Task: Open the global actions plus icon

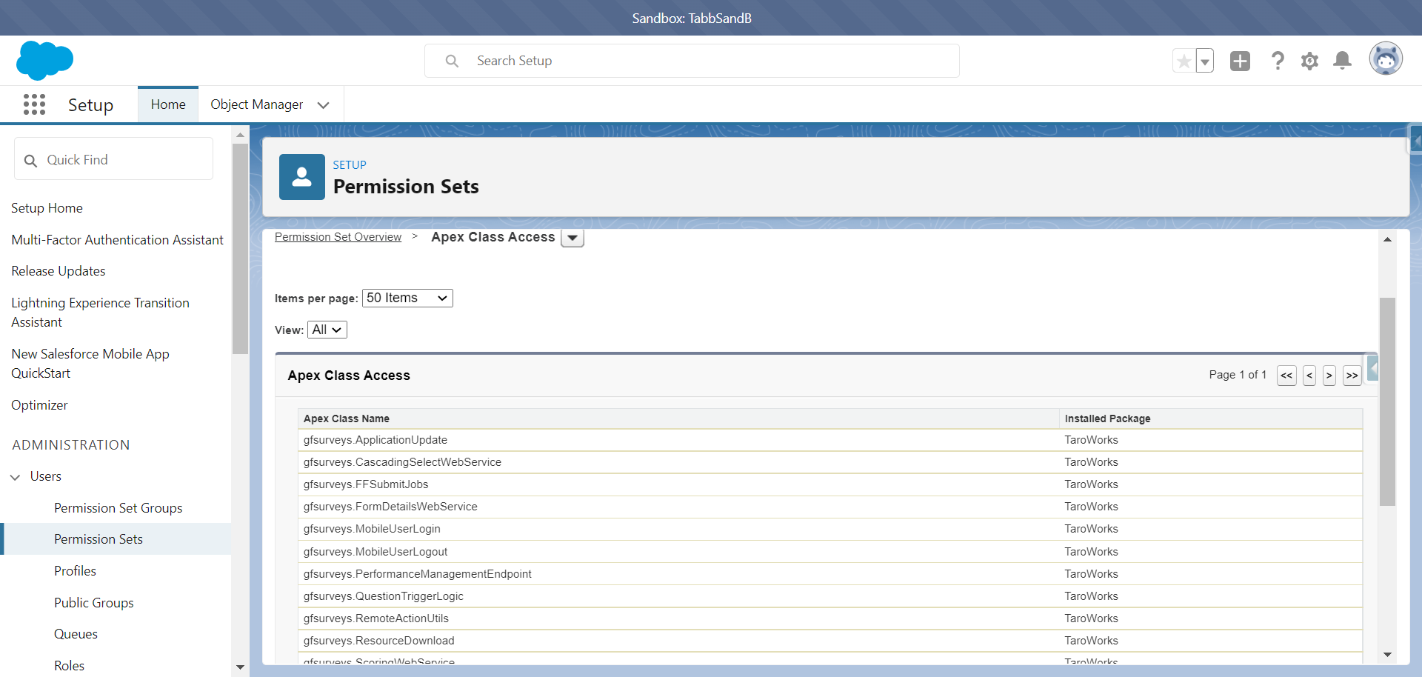Action: pyautogui.click(x=1240, y=61)
